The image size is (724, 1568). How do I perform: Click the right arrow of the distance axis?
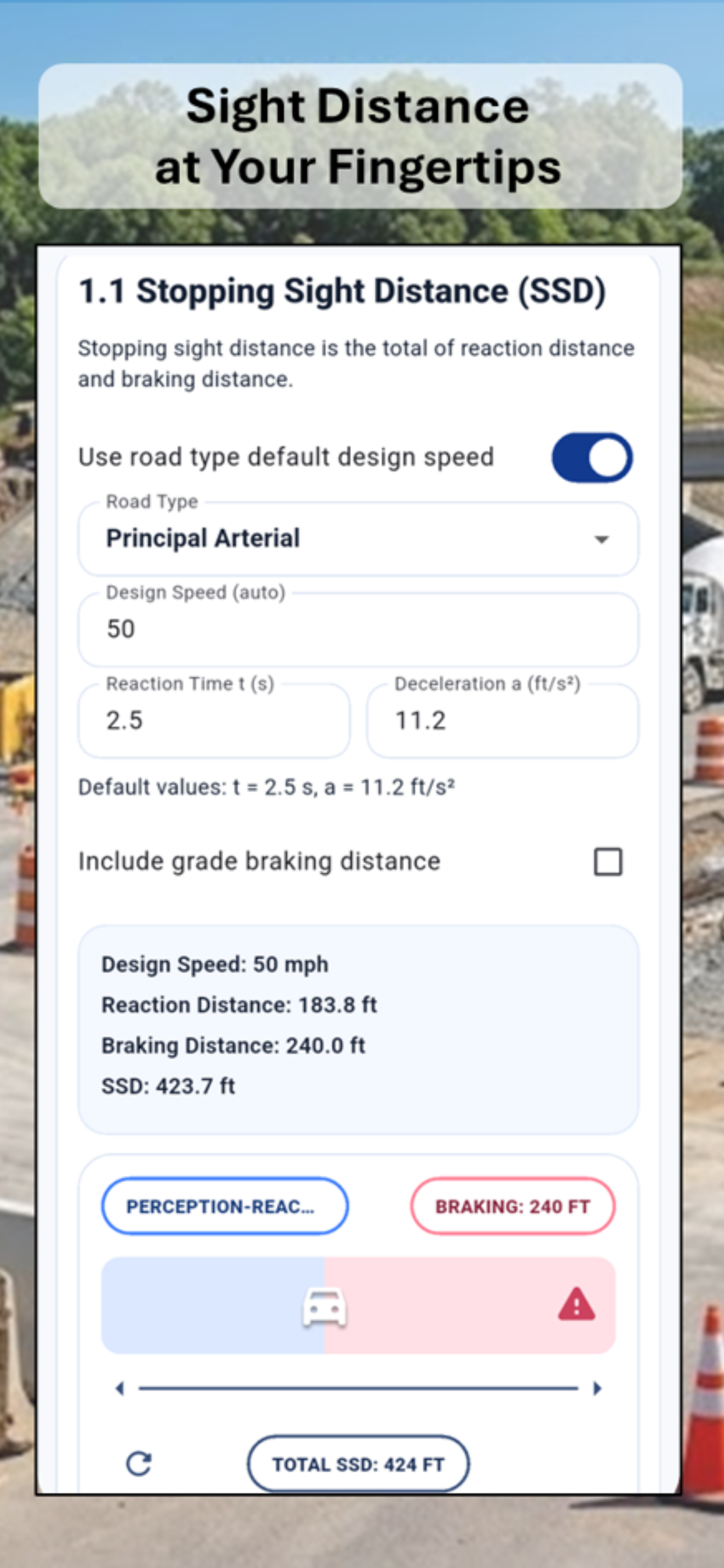click(x=598, y=1388)
